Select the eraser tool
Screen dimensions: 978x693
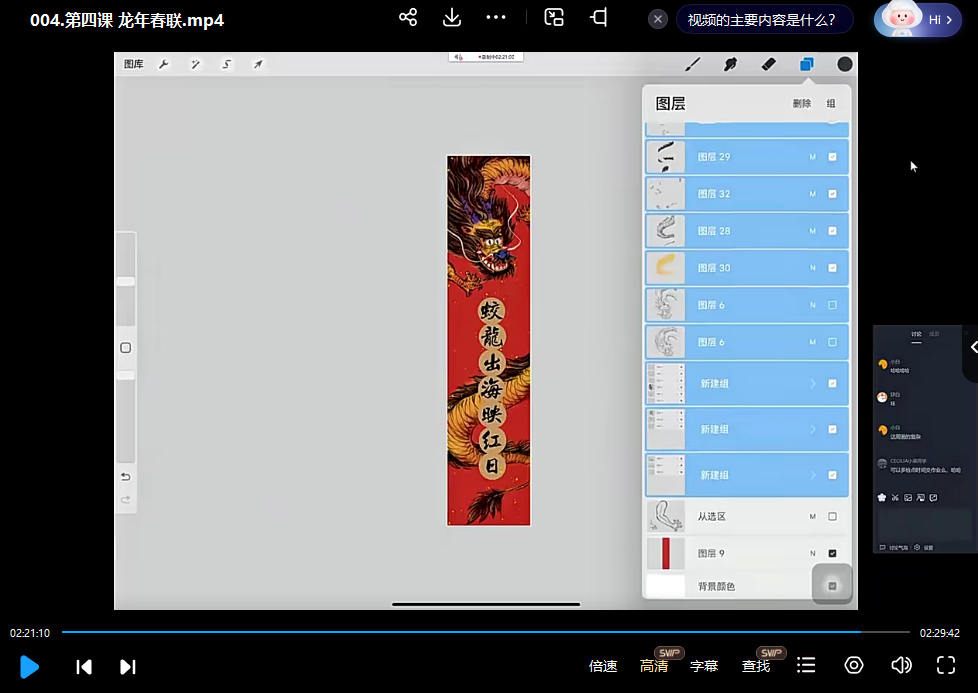[x=768, y=64]
